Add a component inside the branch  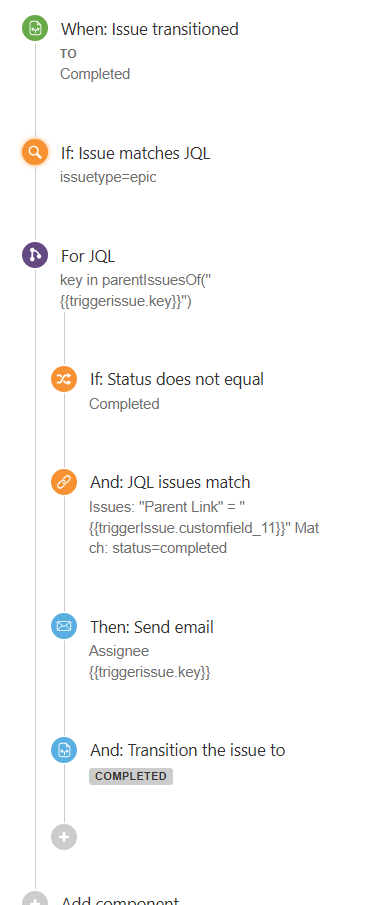click(64, 837)
